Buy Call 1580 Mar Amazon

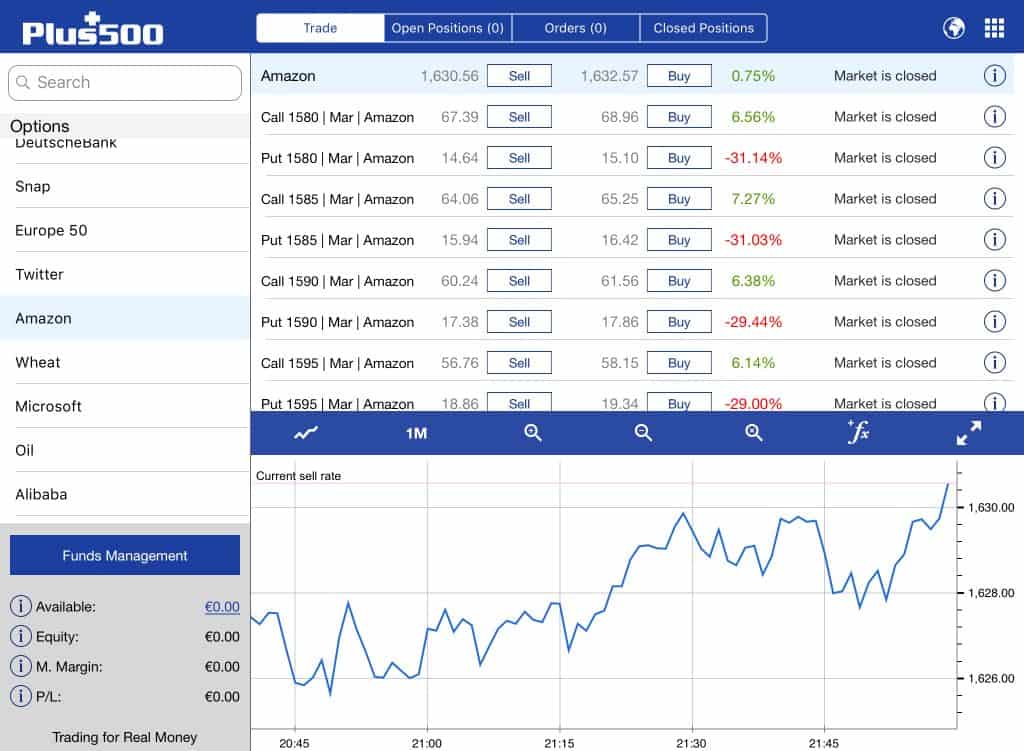click(x=679, y=117)
